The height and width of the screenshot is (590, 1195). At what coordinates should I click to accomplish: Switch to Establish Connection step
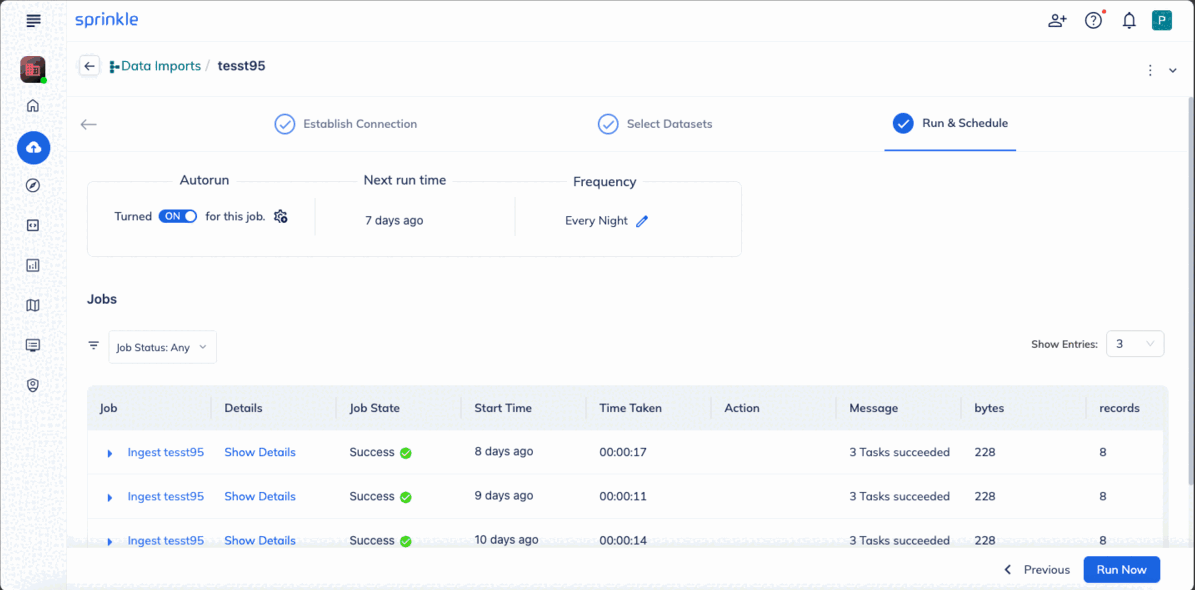[x=346, y=123]
